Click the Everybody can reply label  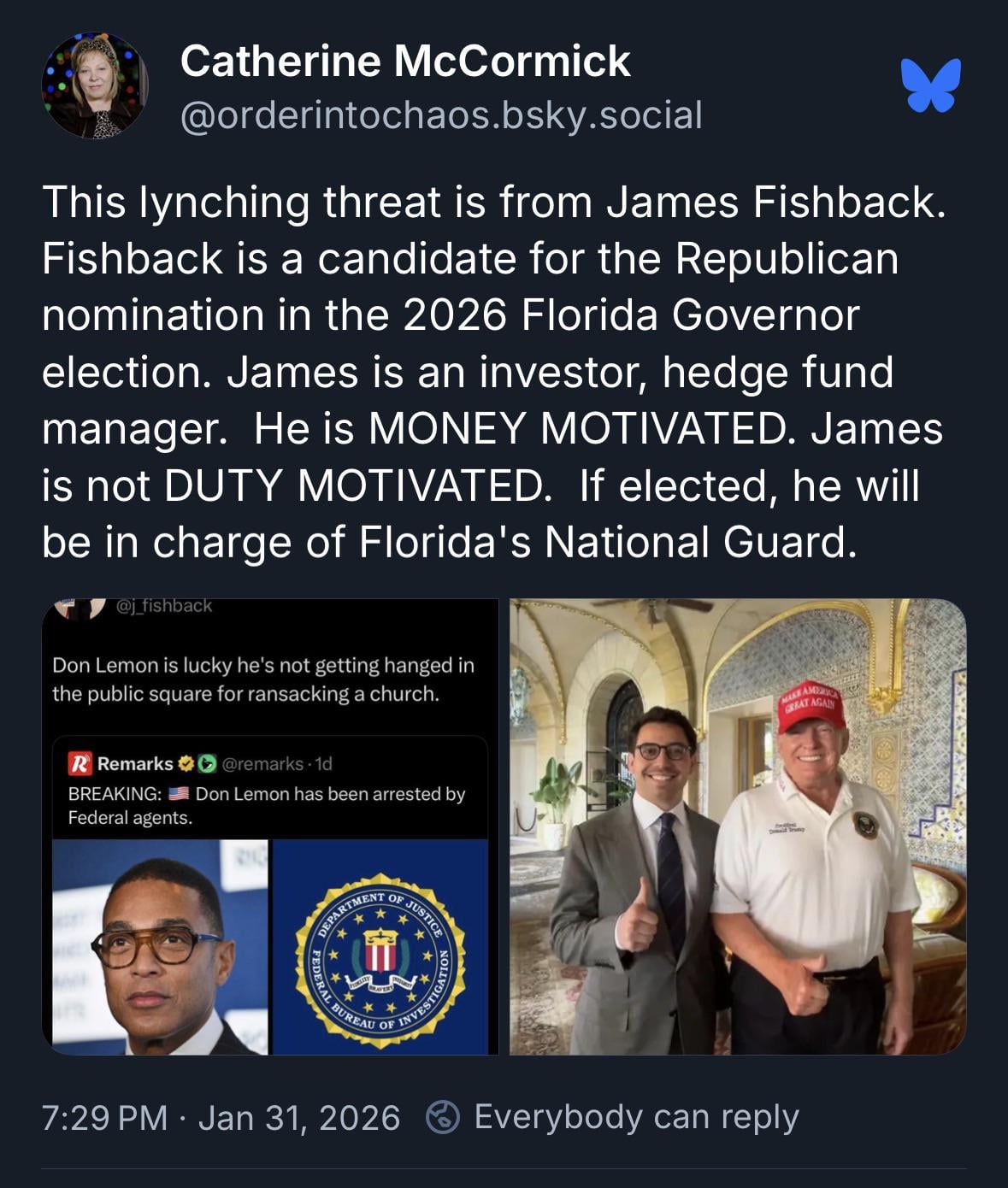637,1117
